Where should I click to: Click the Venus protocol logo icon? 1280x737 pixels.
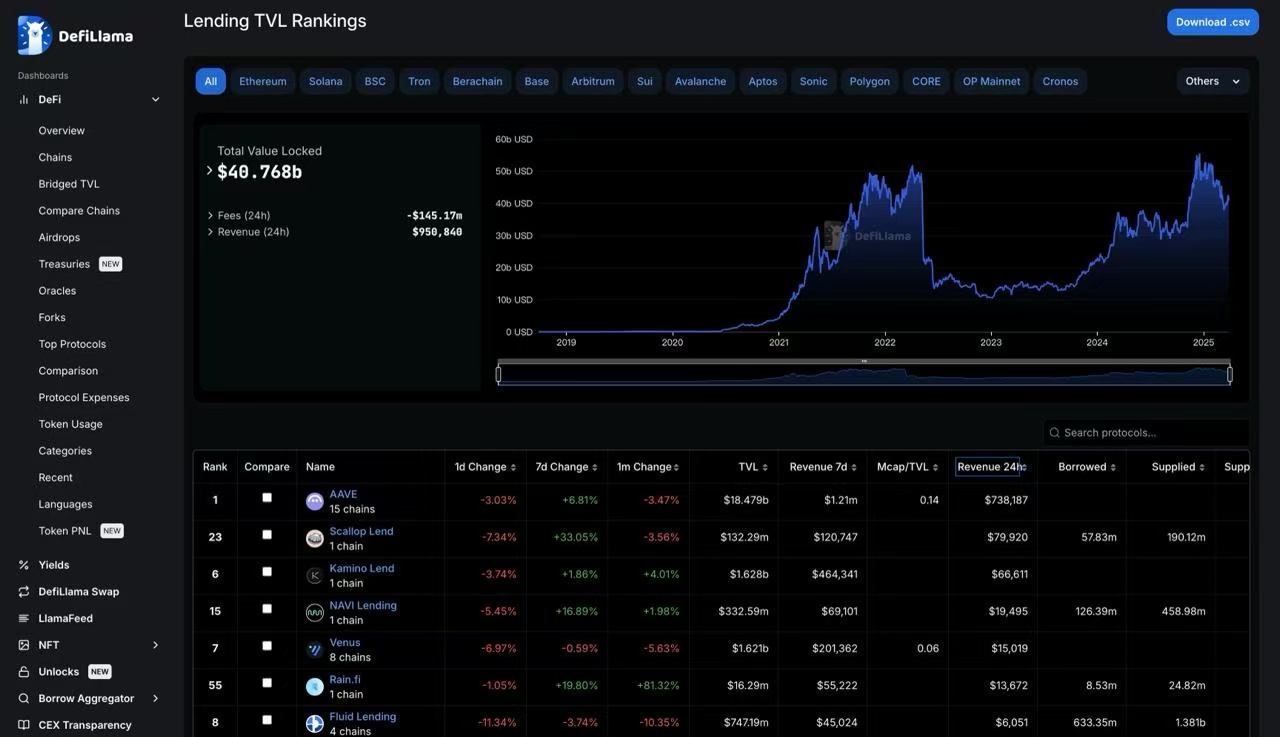coord(315,650)
